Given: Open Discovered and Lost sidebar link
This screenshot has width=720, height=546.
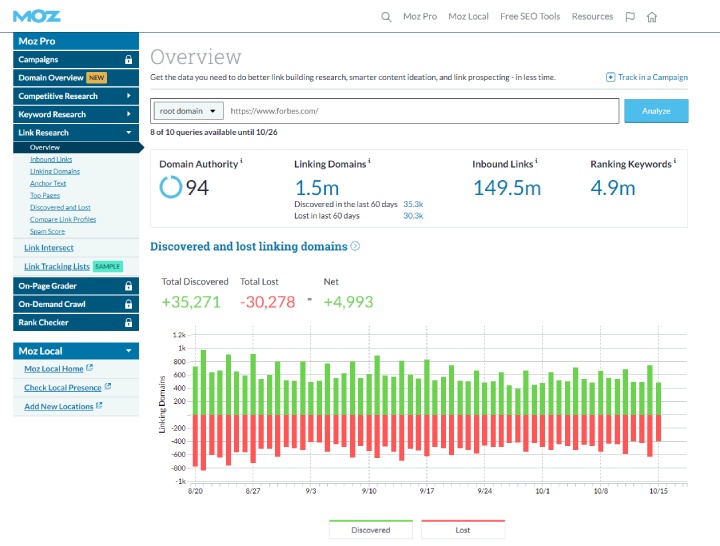Looking at the screenshot, I should (x=60, y=208).
